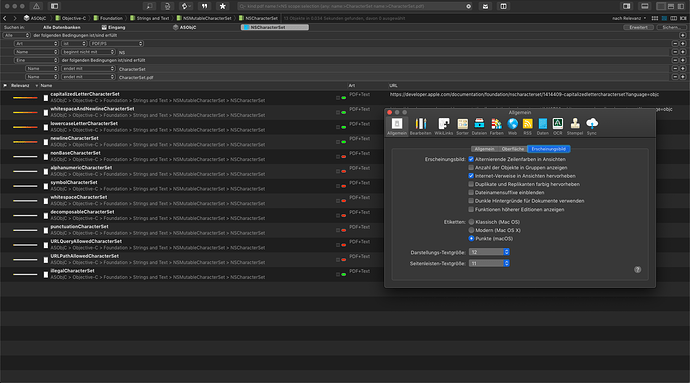Add a condition with the plus in Art row

[683, 44]
